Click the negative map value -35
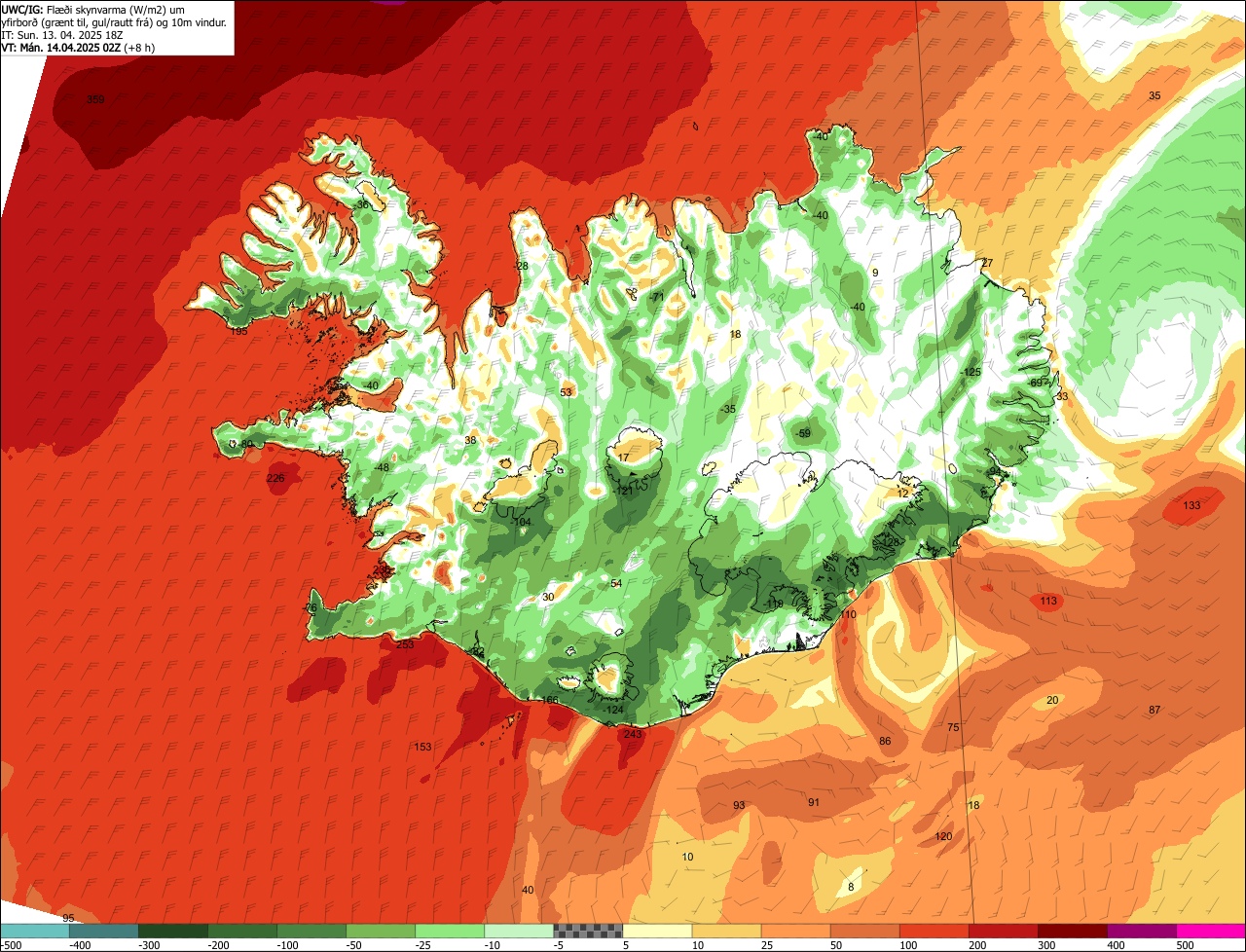1246x952 pixels. click(x=728, y=410)
